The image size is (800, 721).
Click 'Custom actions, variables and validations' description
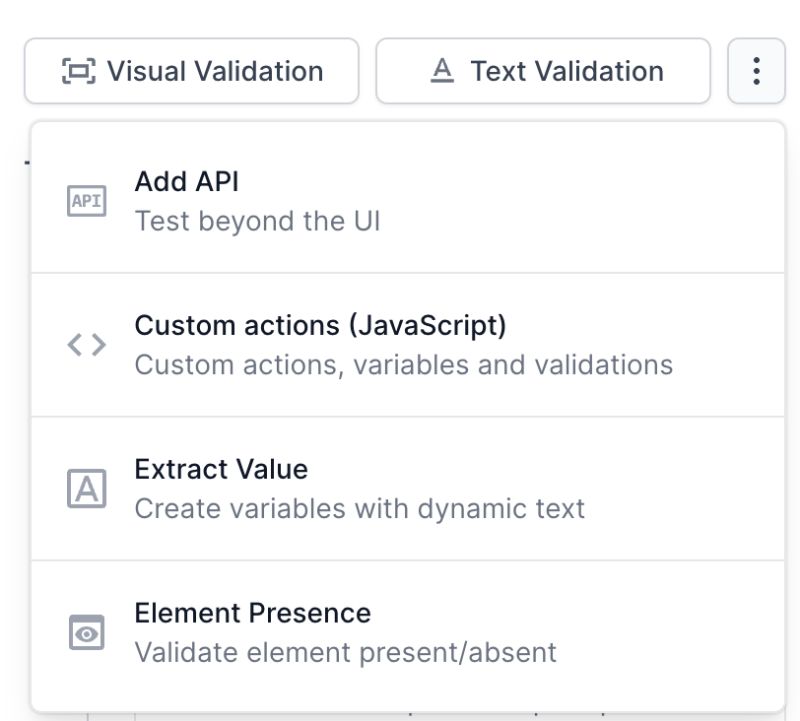(403, 365)
